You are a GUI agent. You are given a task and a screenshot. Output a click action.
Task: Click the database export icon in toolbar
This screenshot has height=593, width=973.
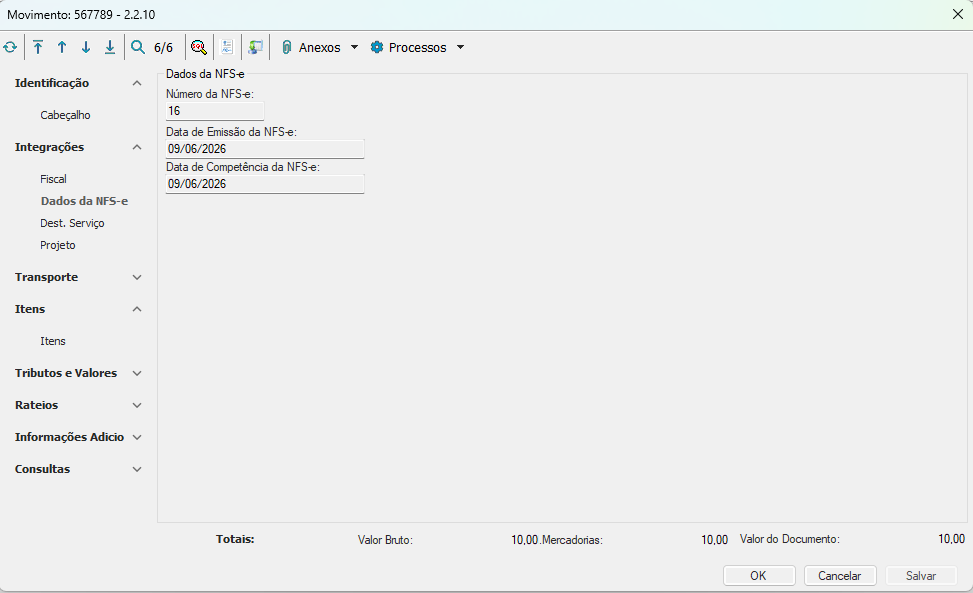point(255,47)
